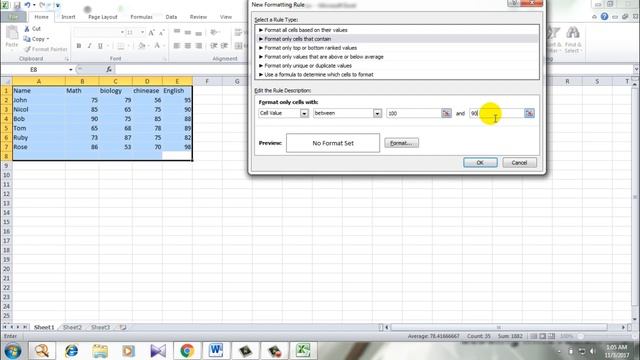Click the Decrease Indent icon
The height and width of the screenshot is (360, 640).
click(213, 46)
